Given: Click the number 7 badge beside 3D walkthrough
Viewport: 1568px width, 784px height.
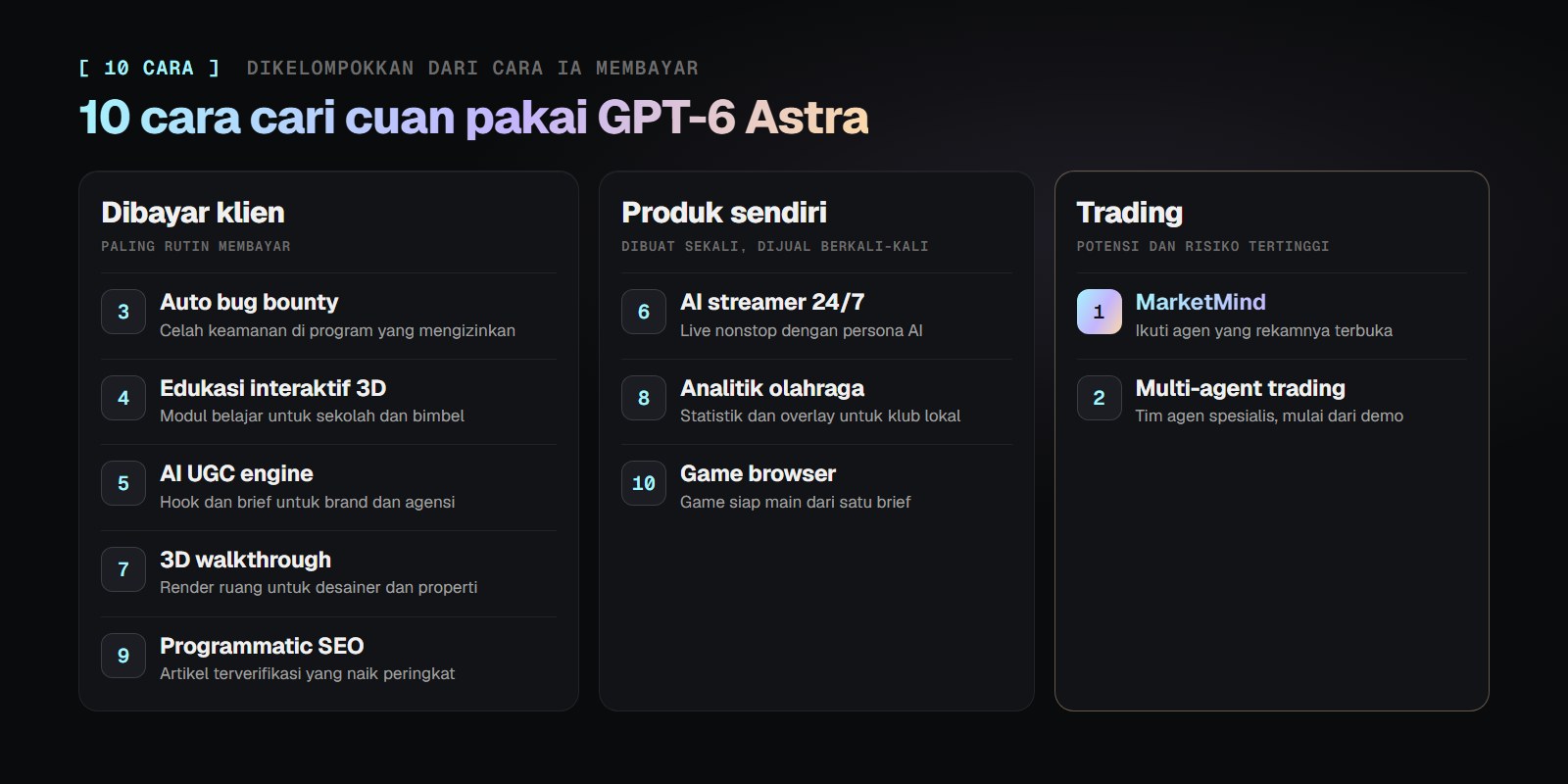Looking at the screenshot, I should 123,569.
